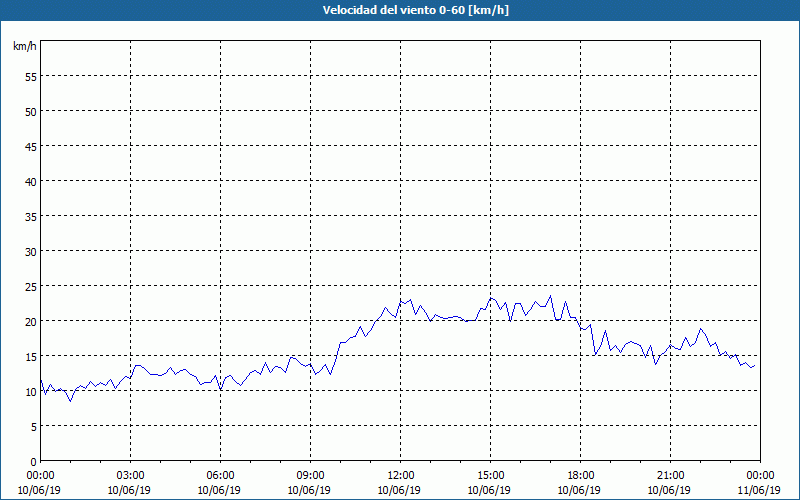Select the "55" value on the vertical axis

coord(31,77)
